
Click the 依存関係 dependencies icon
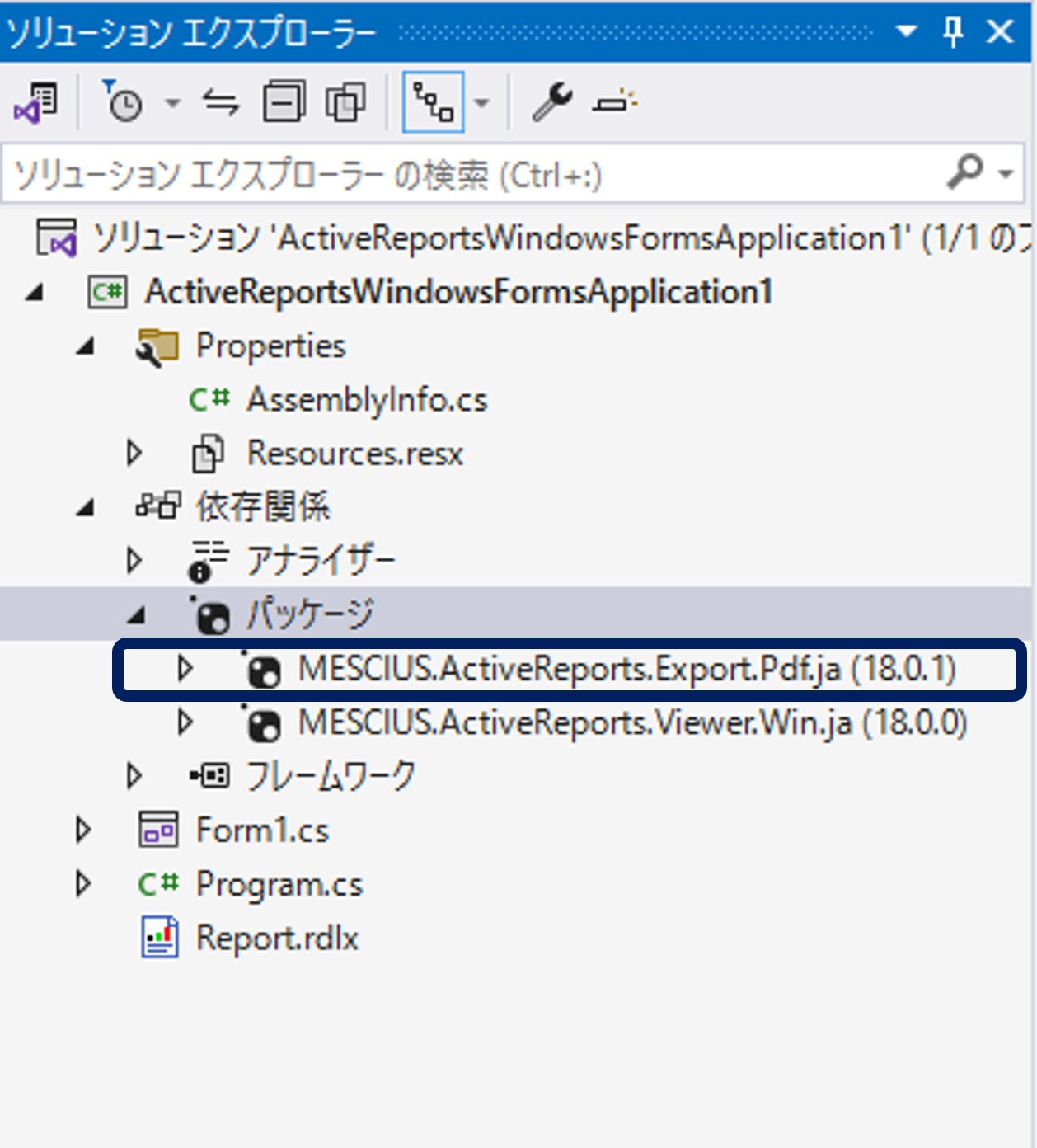pyautogui.click(x=157, y=506)
